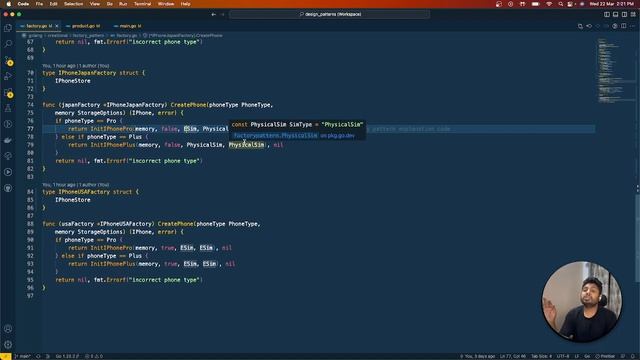Image resolution: width=640 pixels, height=360 pixels.
Task: Open the Wi-Fi status menu
Action: tap(549, 4)
